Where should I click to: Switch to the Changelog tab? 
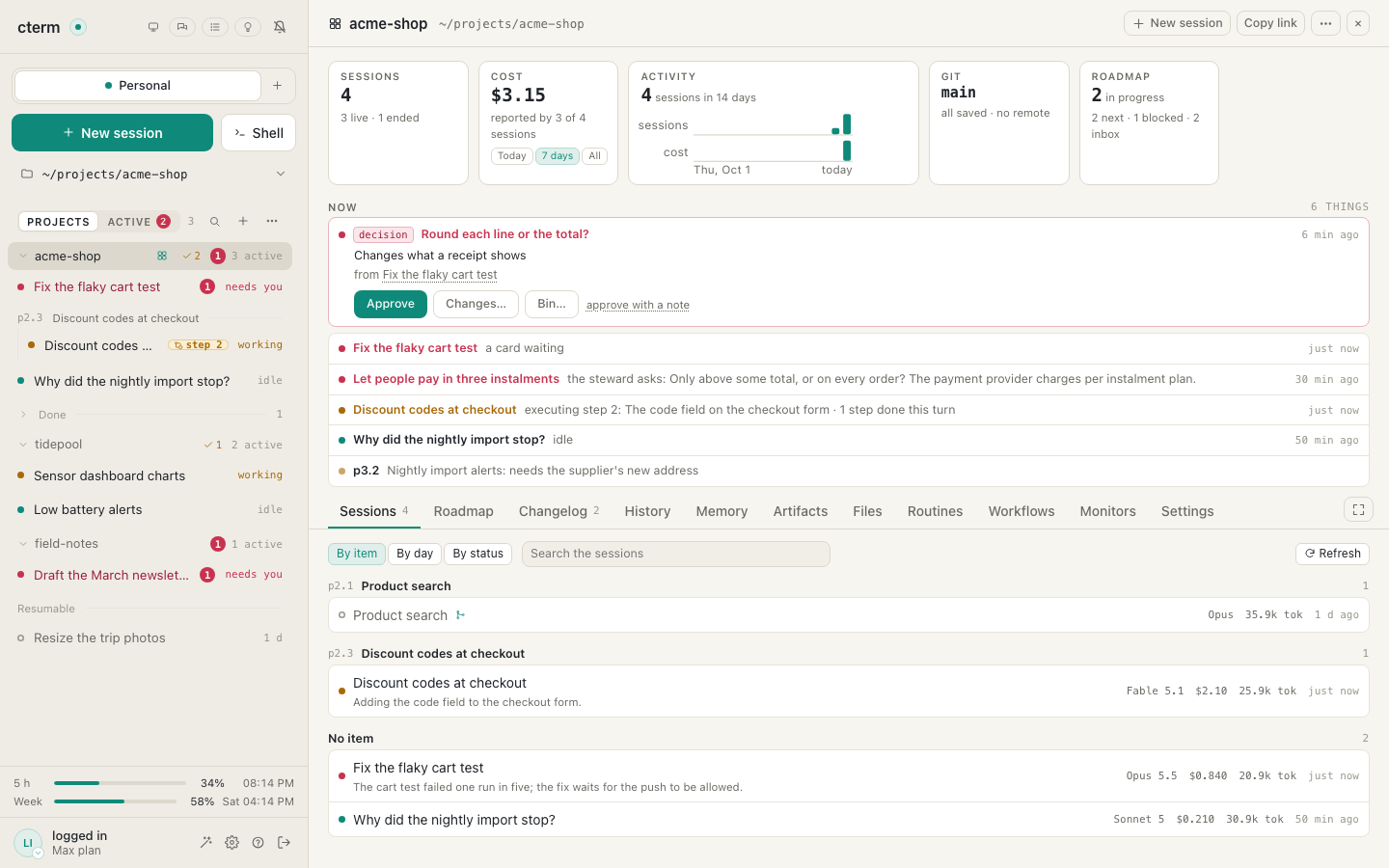pos(558,511)
